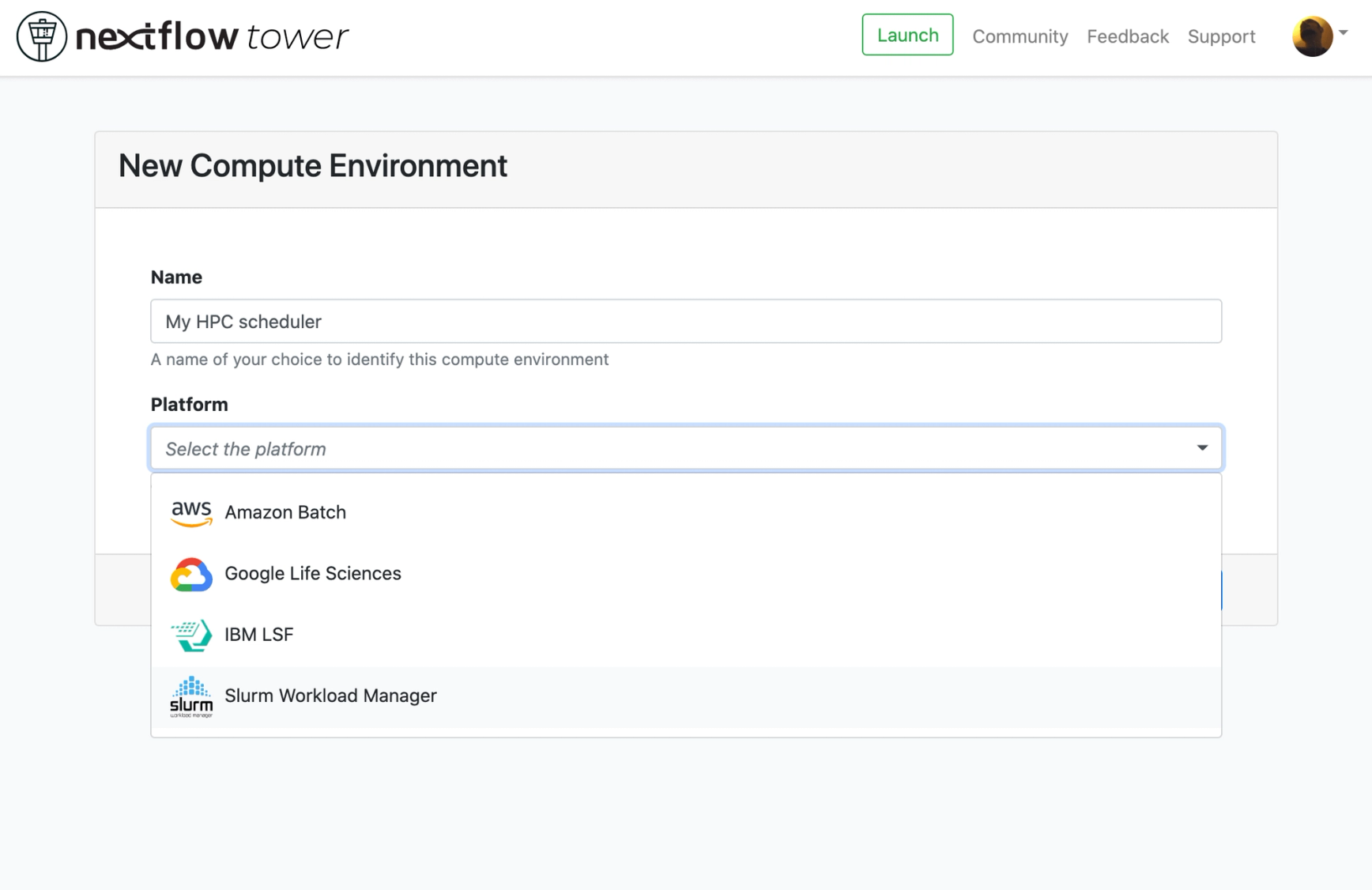The height and width of the screenshot is (890, 1372).
Task: Choose Google Life Sciences platform option
Action: (x=686, y=574)
